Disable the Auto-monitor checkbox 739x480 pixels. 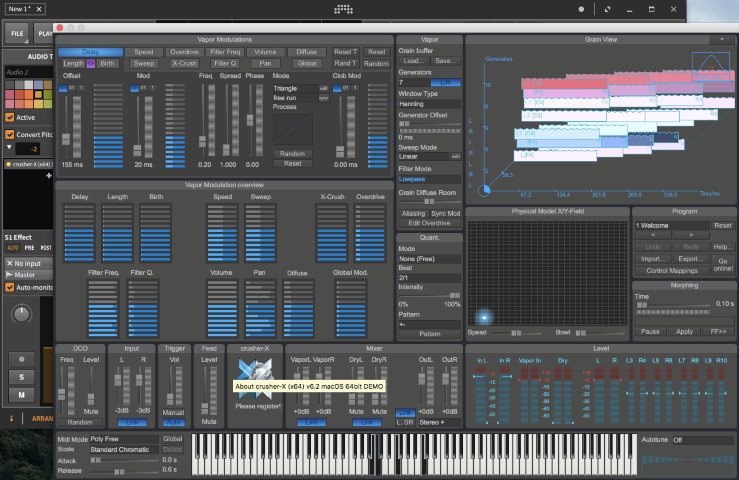pos(9,287)
